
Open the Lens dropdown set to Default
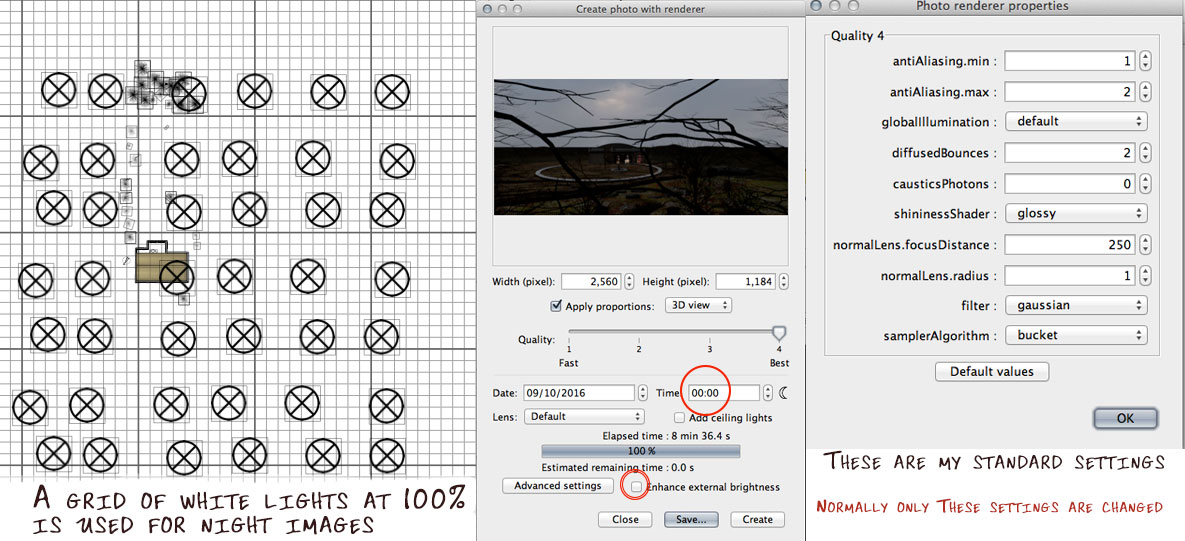point(584,416)
